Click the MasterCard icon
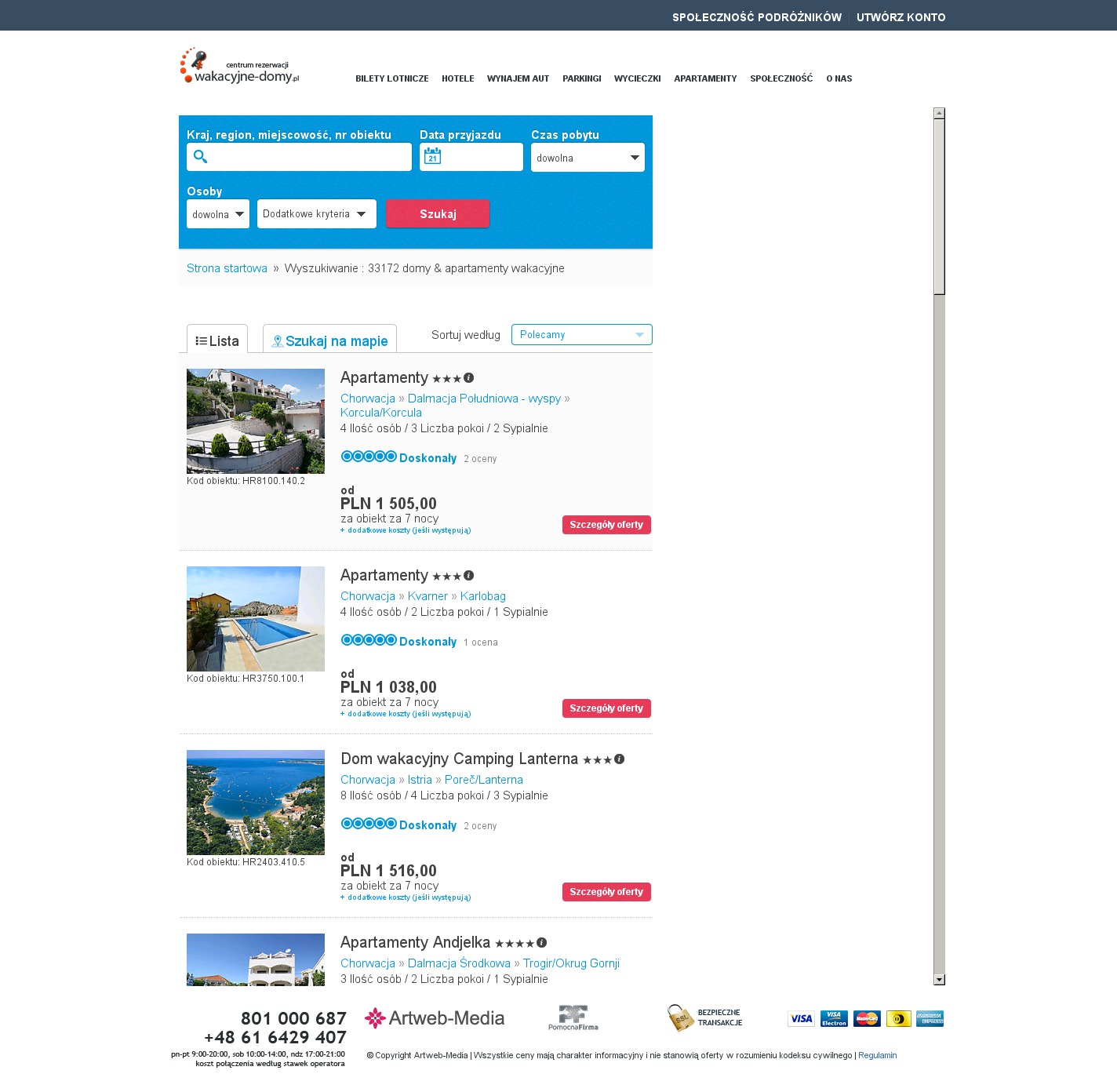This screenshot has height=1092, width=1117. tap(868, 1019)
